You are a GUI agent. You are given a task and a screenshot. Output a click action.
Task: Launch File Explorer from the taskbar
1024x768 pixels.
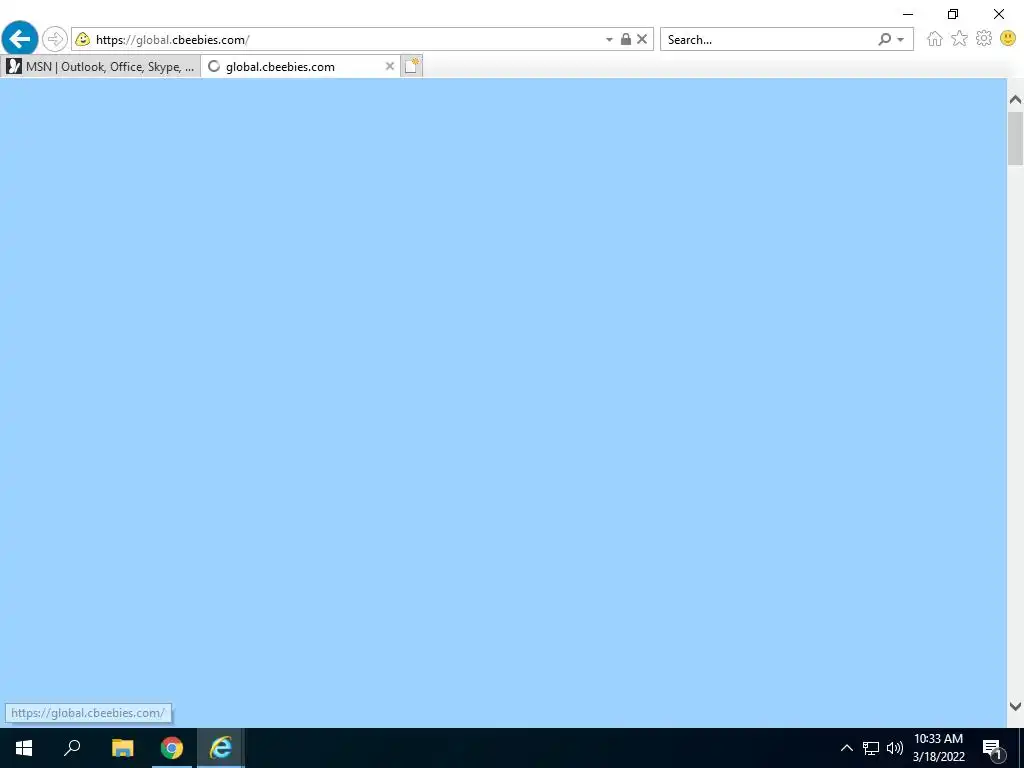(x=122, y=748)
